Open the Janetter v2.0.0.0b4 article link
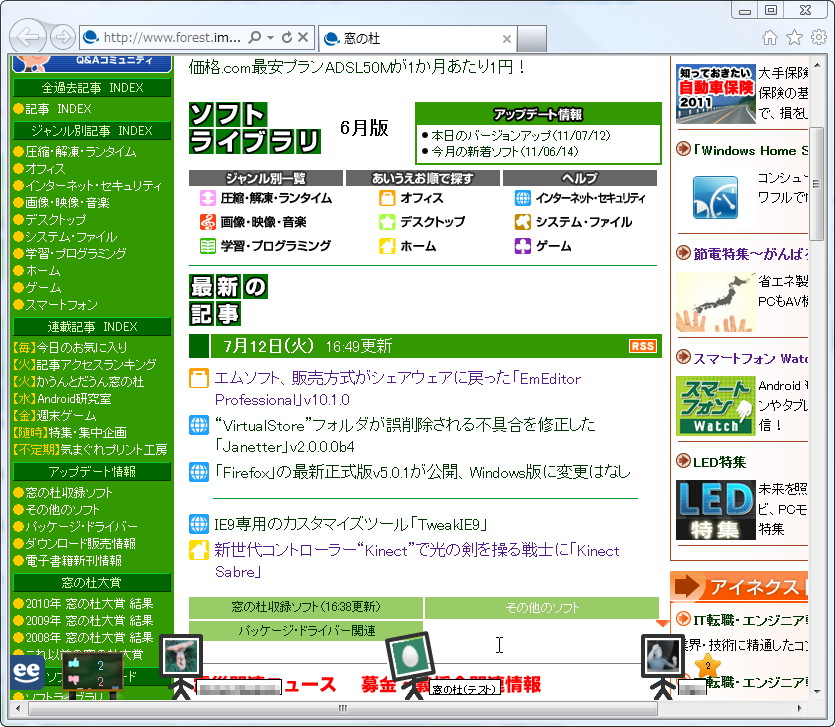The width and height of the screenshot is (835, 727). 404,436
